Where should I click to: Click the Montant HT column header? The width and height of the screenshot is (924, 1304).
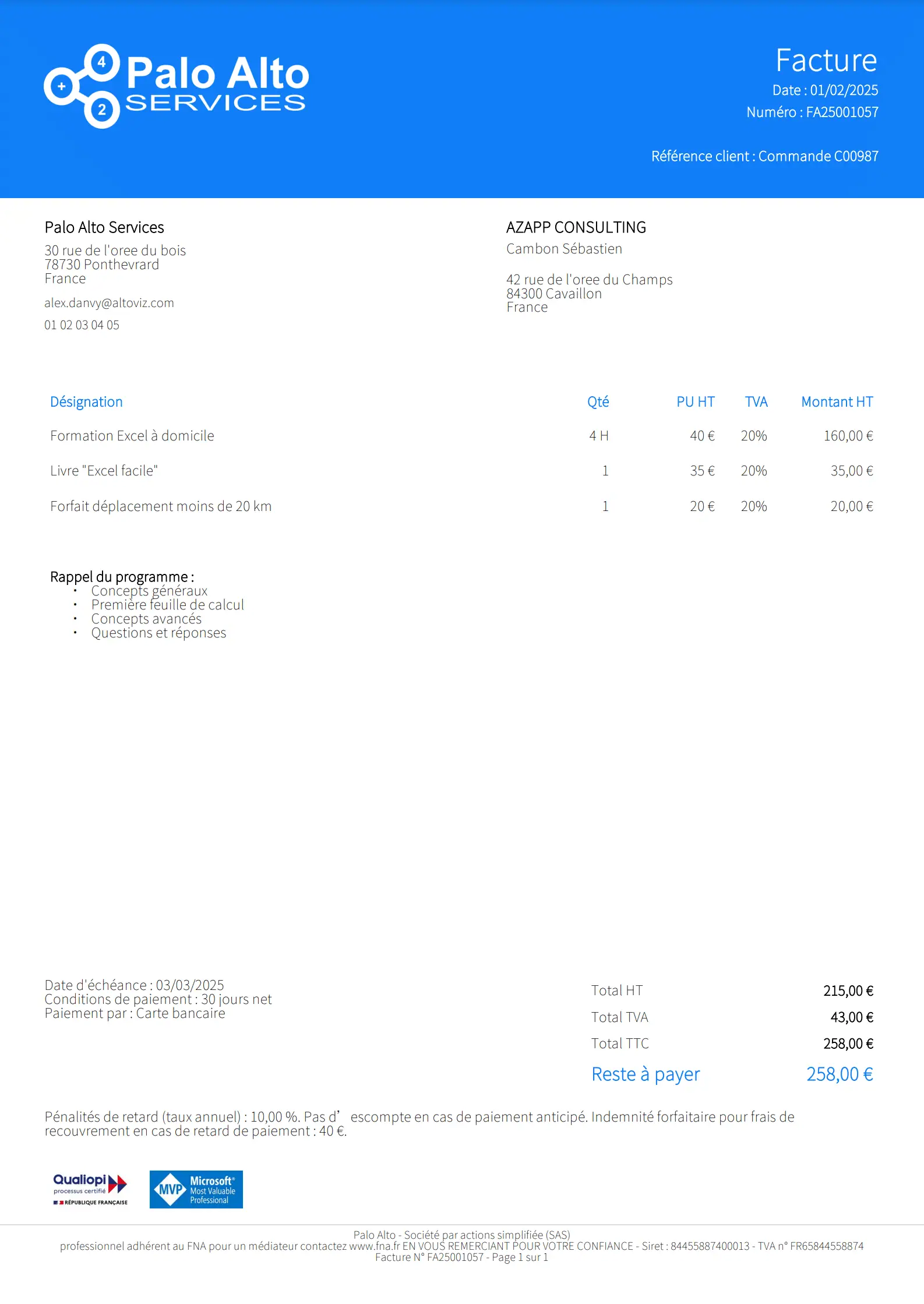tap(837, 402)
